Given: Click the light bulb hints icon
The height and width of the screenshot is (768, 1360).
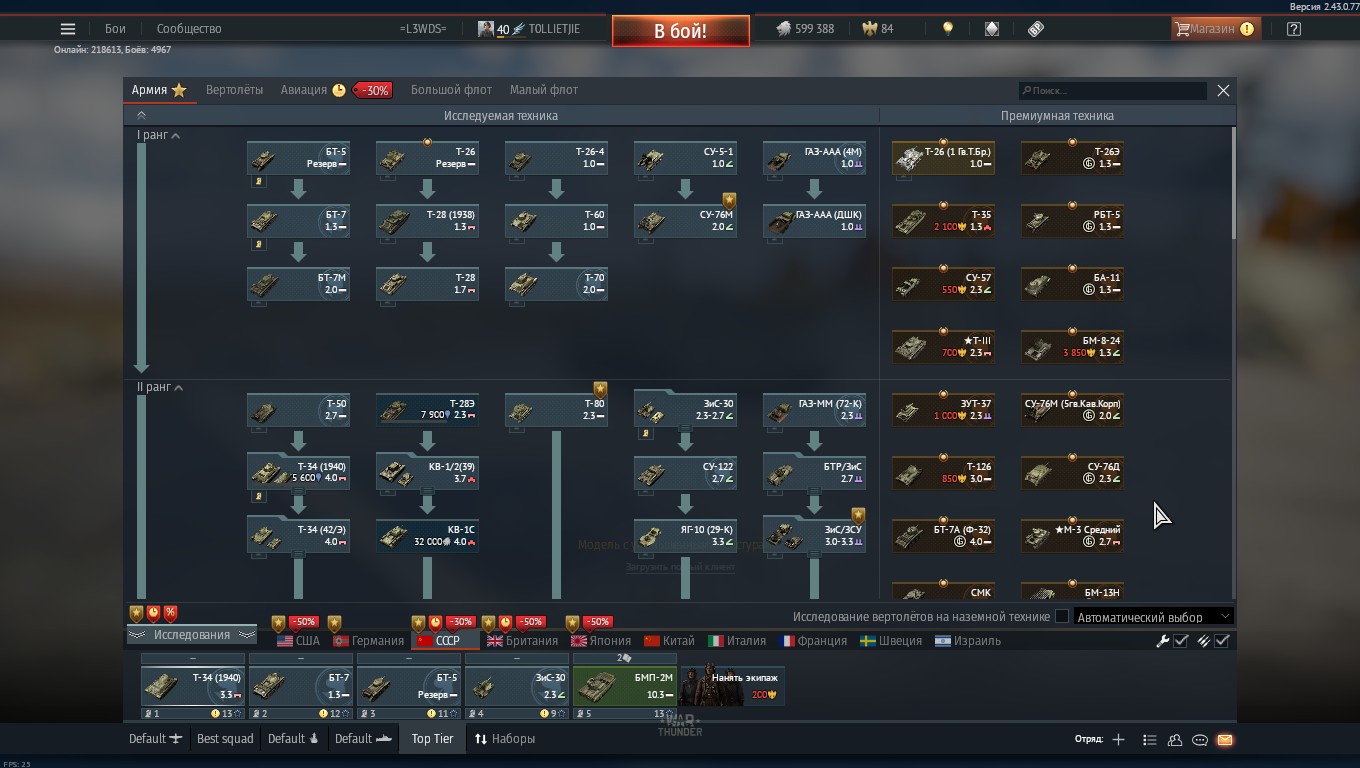Looking at the screenshot, I should coord(948,29).
